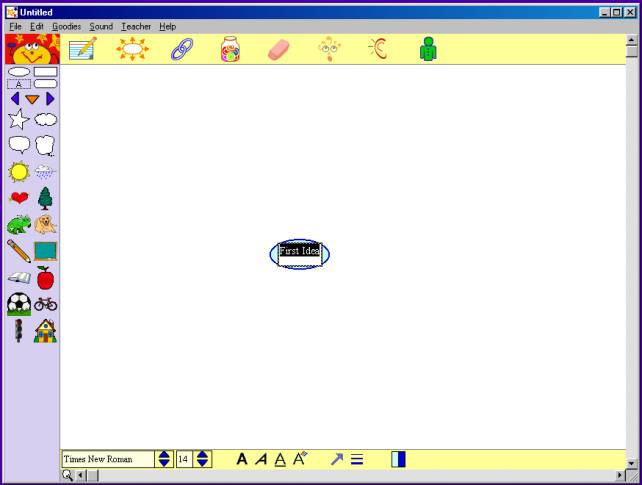Open the text color tool

click(x=300, y=459)
